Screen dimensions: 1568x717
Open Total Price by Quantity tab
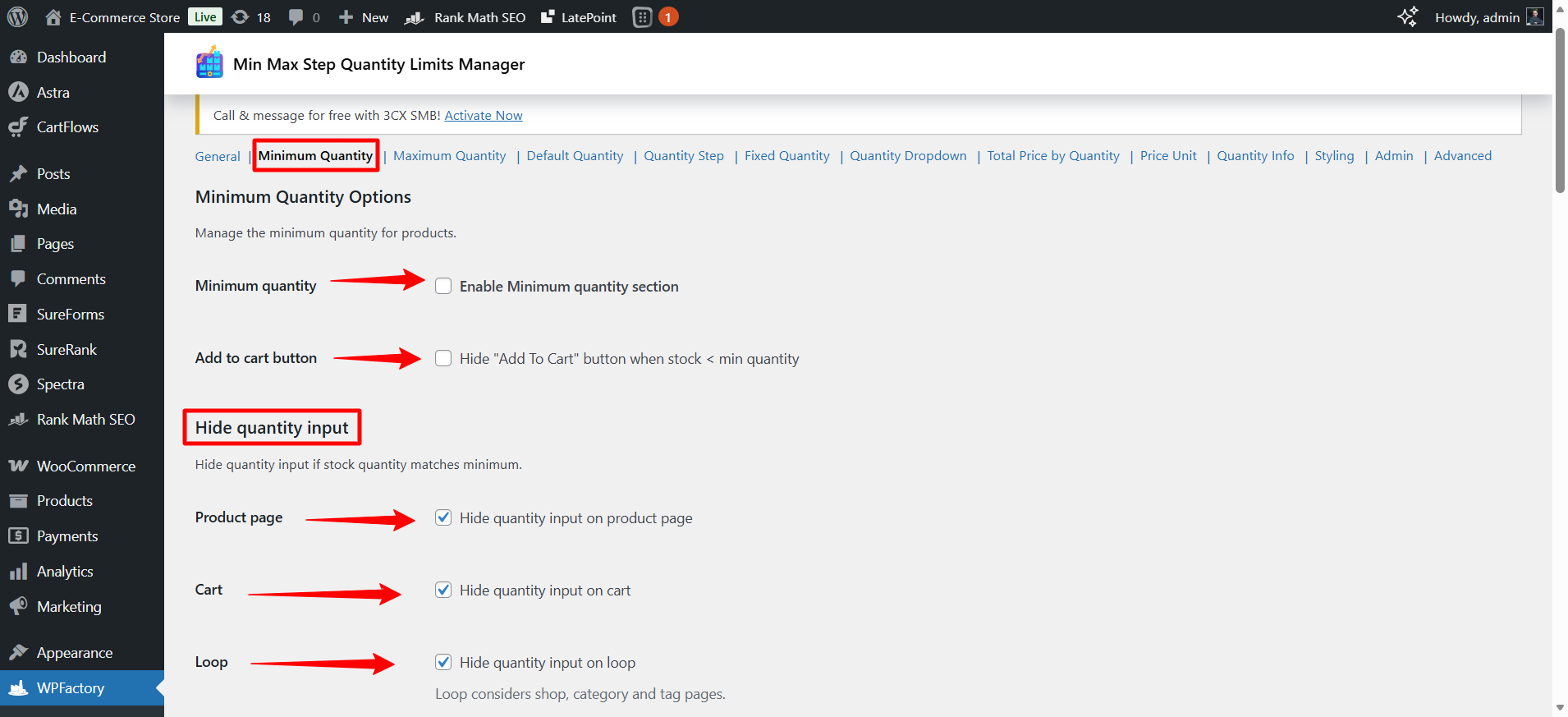click(x=1053, y=155)
